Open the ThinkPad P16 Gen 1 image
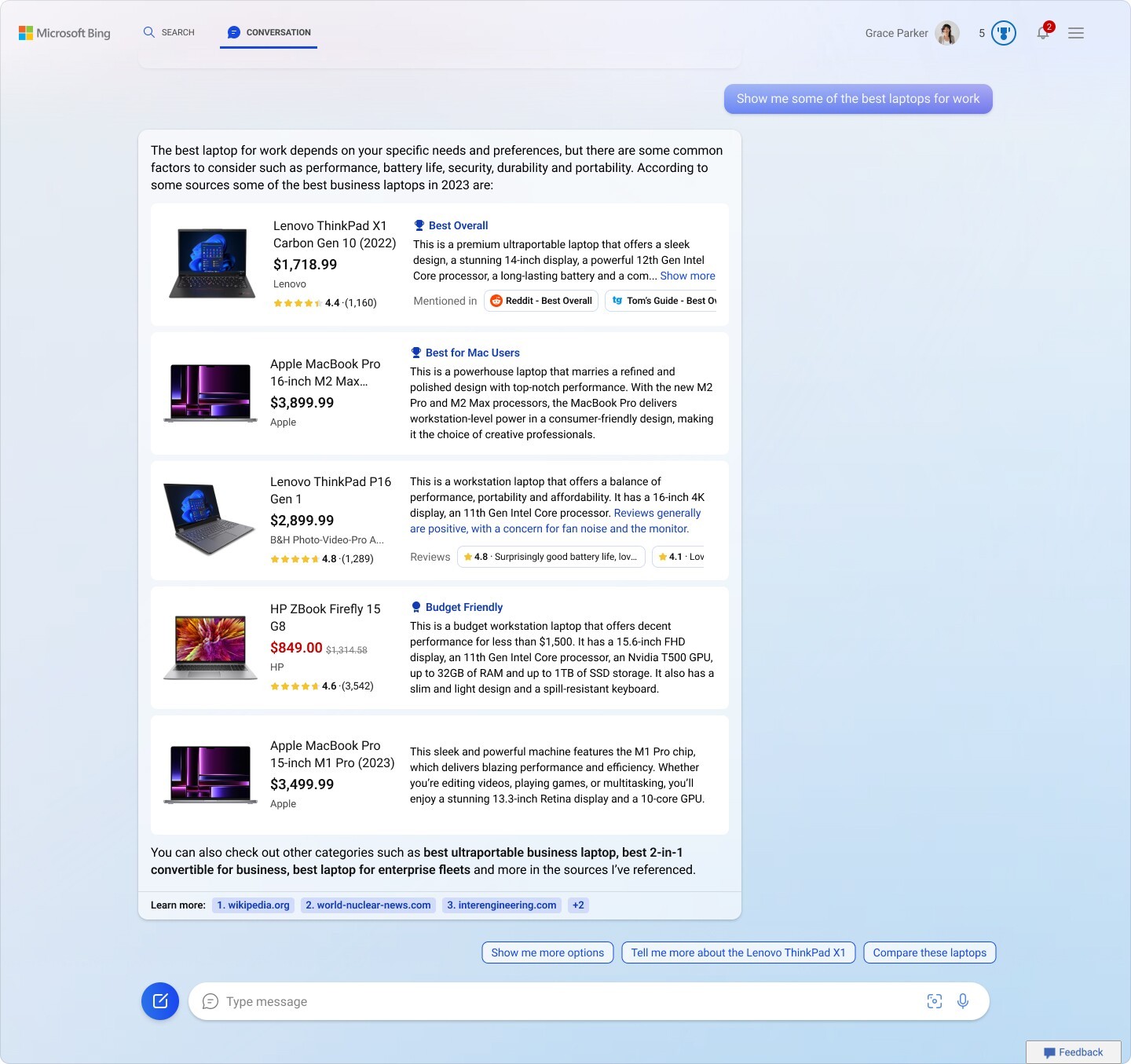The width and height of the screenshot is (1131, 1064). (210, 519)
